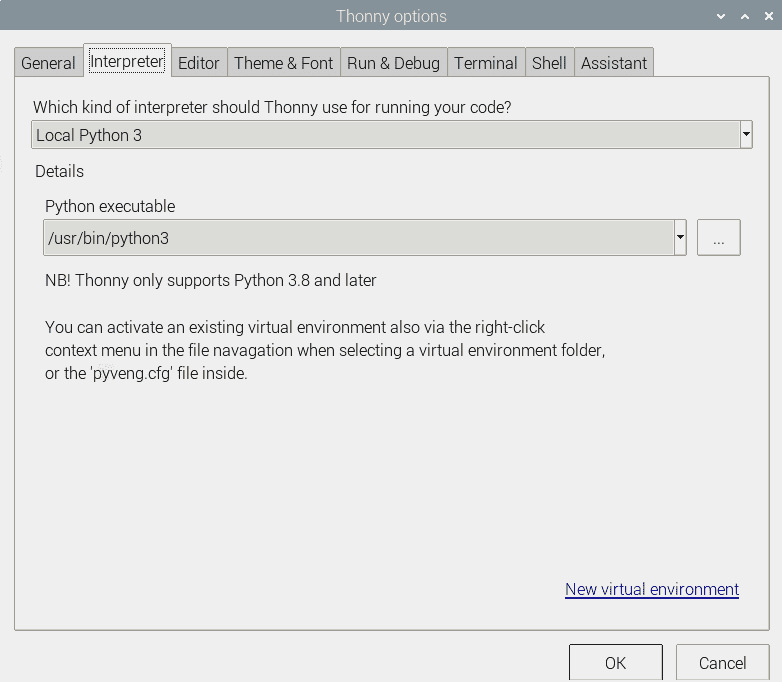Click the Local Python 3 combo box
Screen dimensions: 782x682
click(x=391, y=135)
